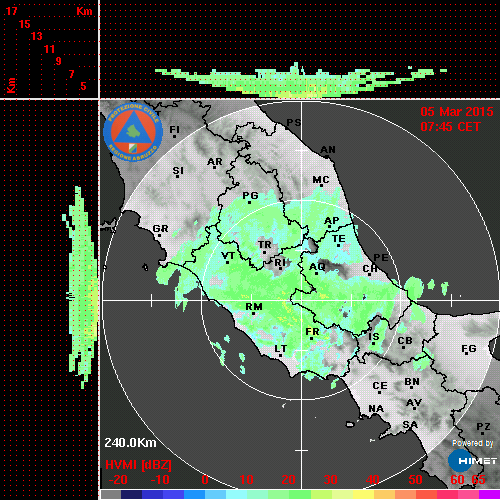
Task: Click the FG city marker
Action: [x=466, y=353]
